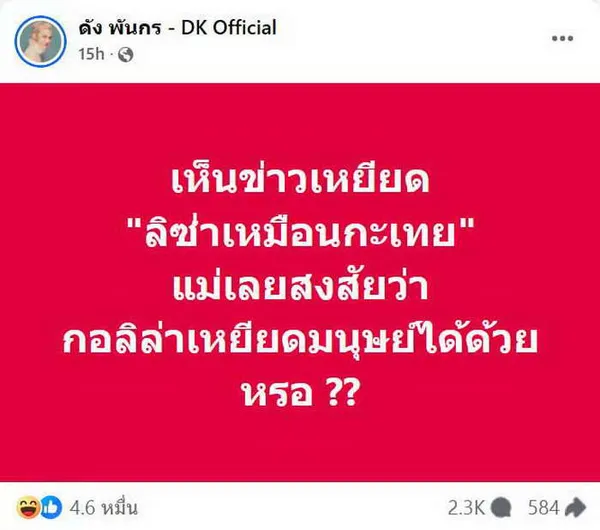
Task: Click the Haha laughing reaction emoji
Action: pos(28,507)
